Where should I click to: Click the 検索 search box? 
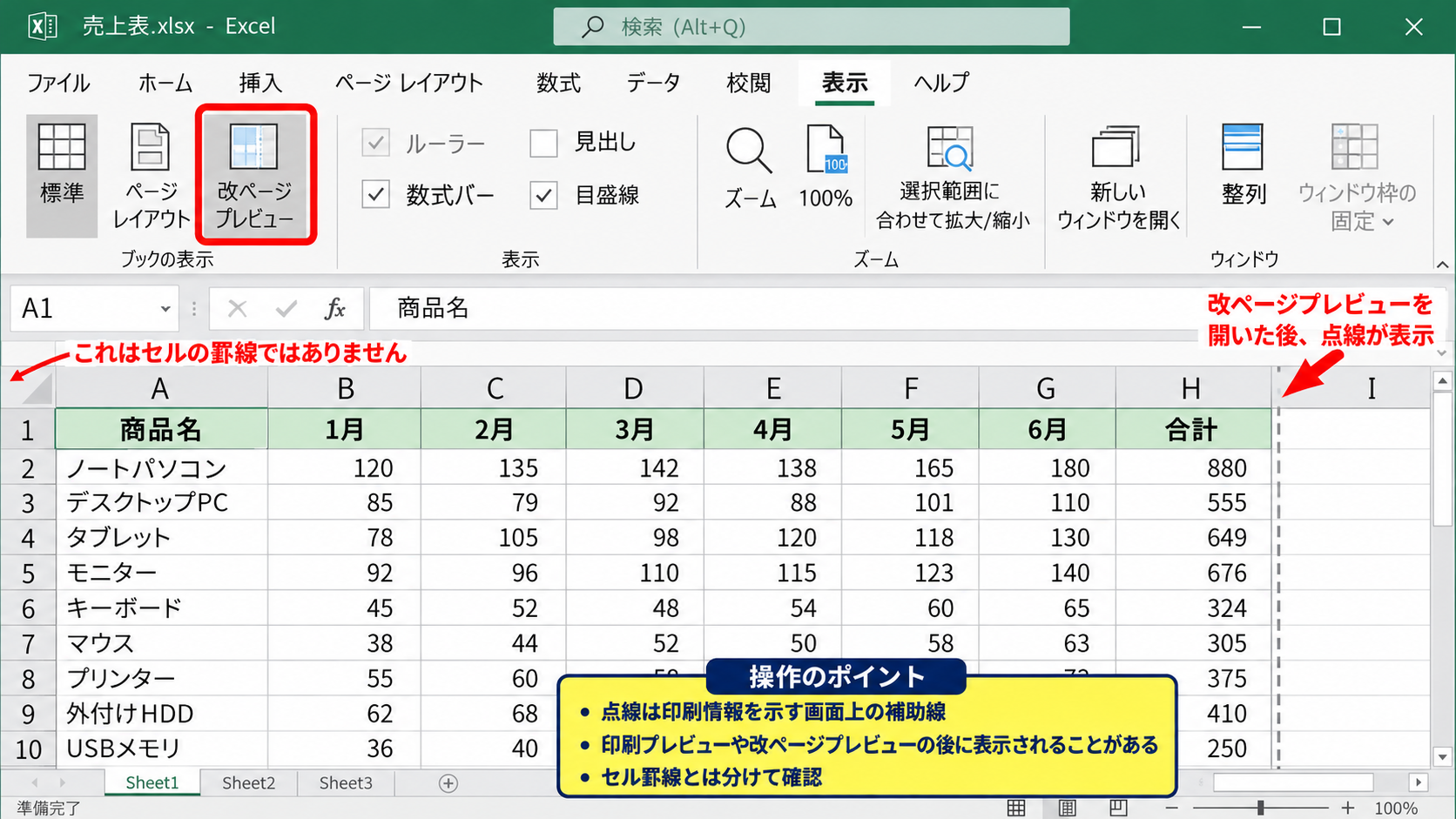point(811,27)
